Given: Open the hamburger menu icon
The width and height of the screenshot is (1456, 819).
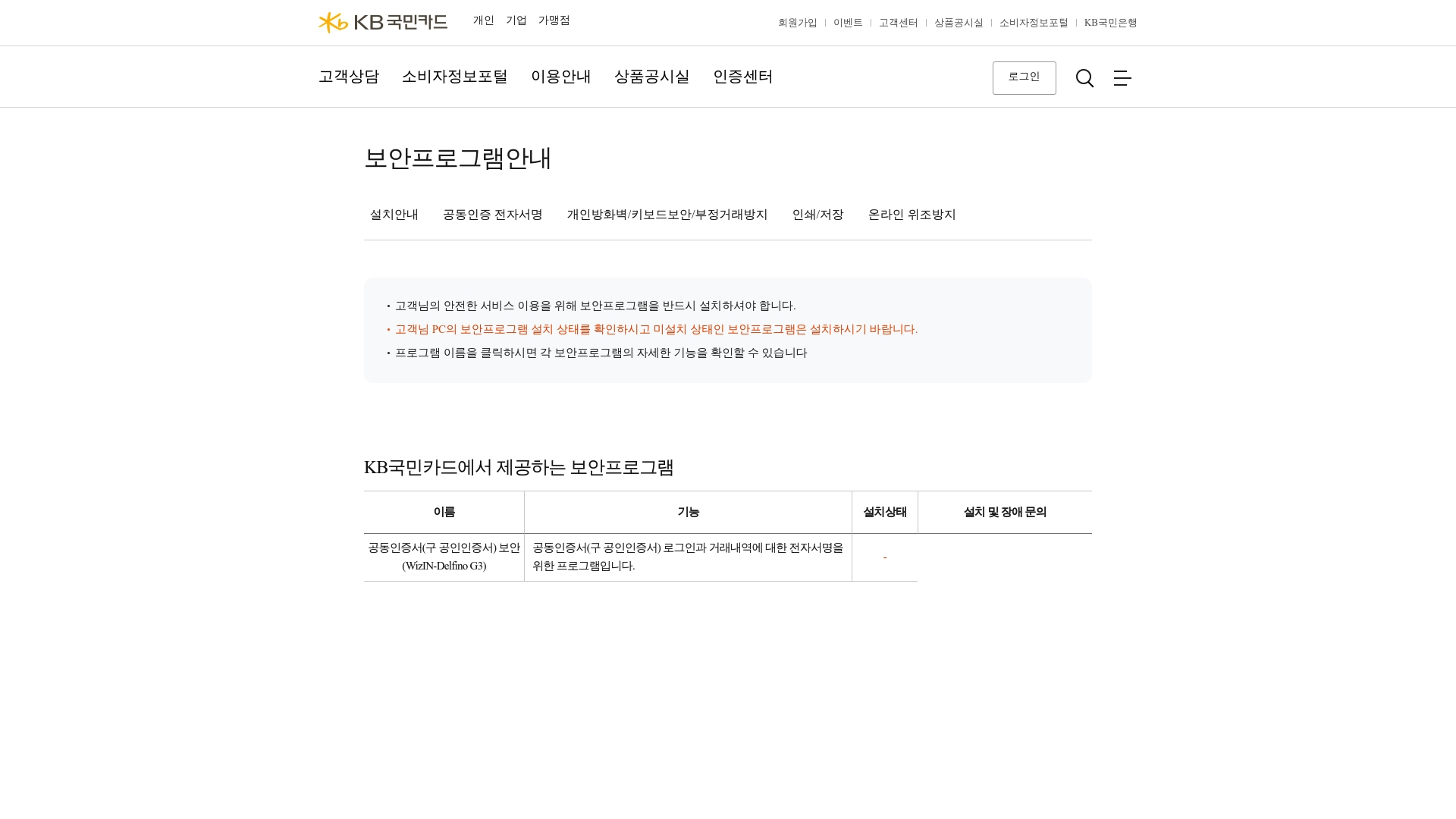Looking at the screenshot, I should [x=1122, y=78].
